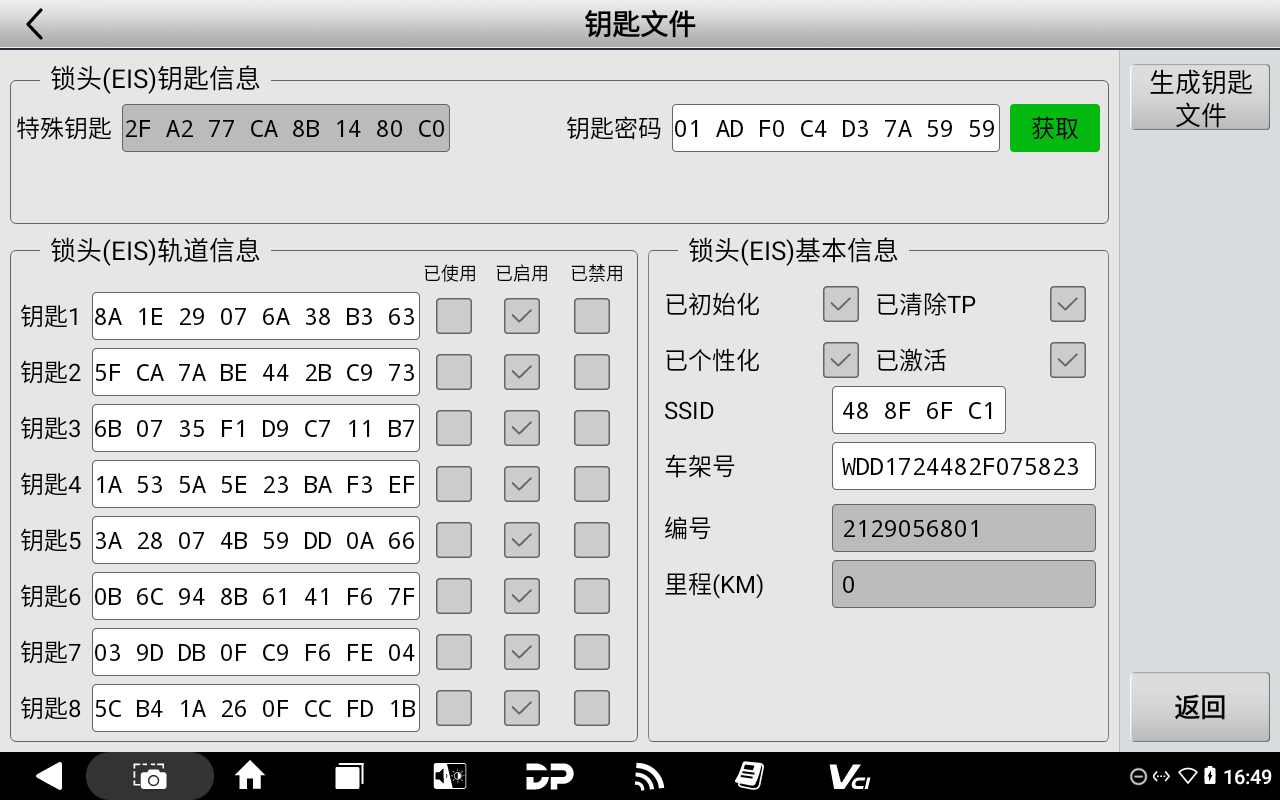The height and width of the screenshot is (800, 1280).
Task: Go back using the top-left arrow
Action: coord(35,24)
